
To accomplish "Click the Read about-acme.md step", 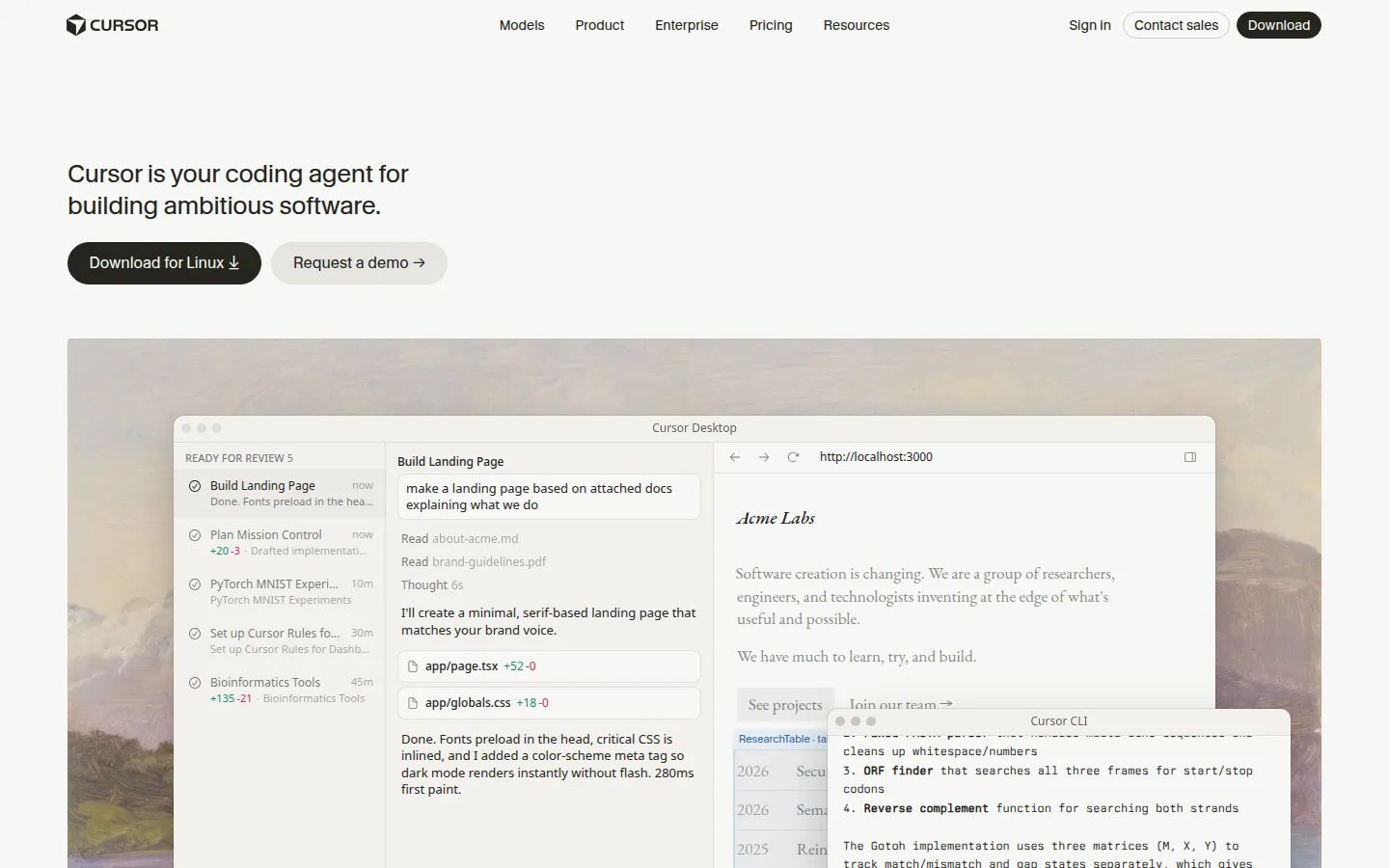I will tap(460, 539).
